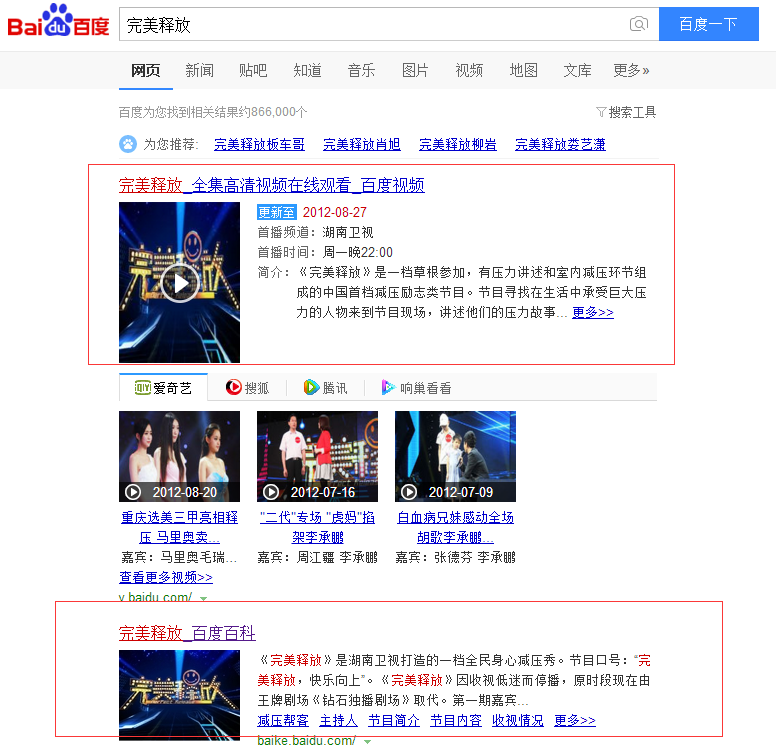776x748 pixels.
Task: Open the 知道 tab
Action: pos(307,70)
